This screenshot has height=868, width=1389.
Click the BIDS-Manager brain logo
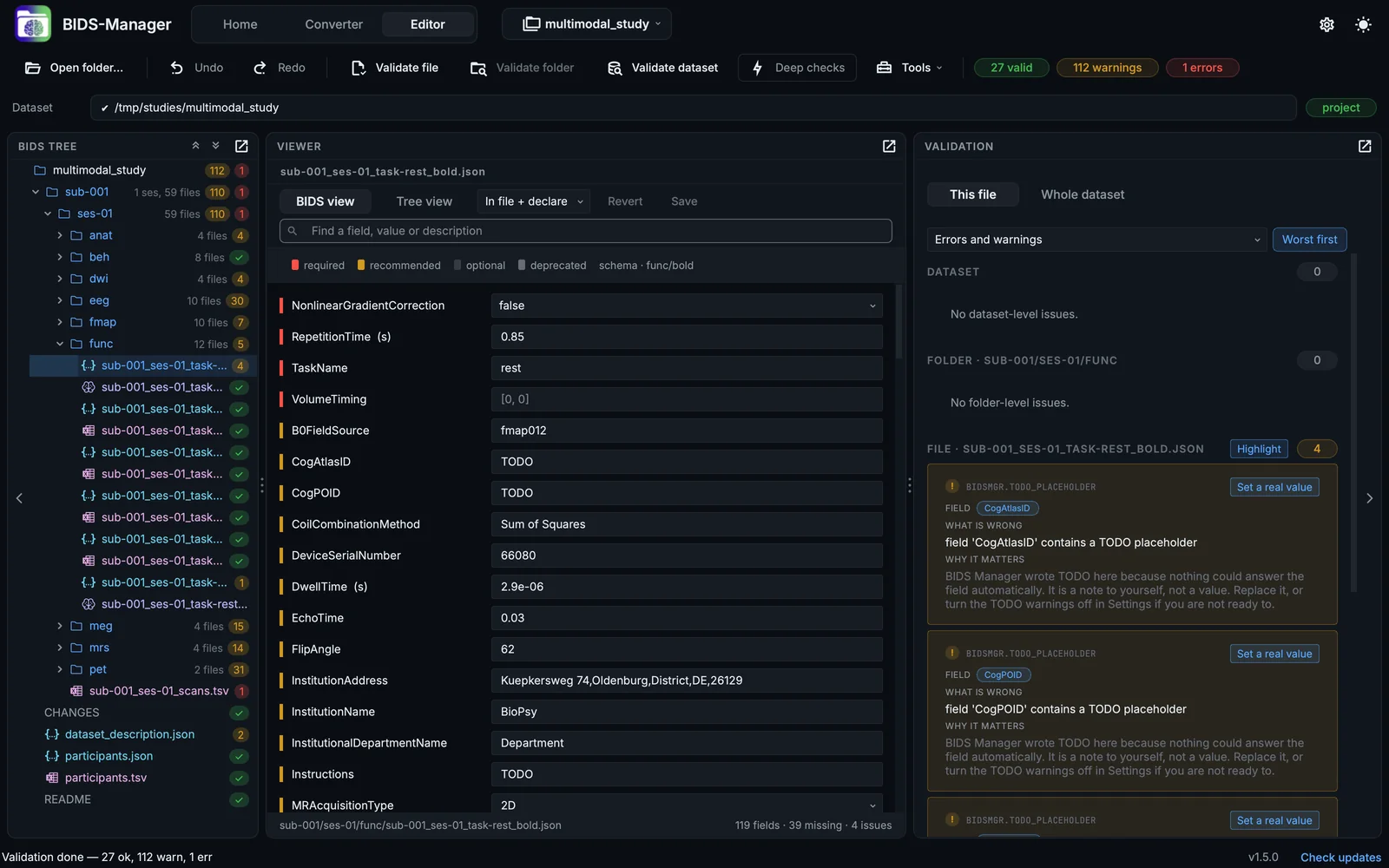click(33, 24)
